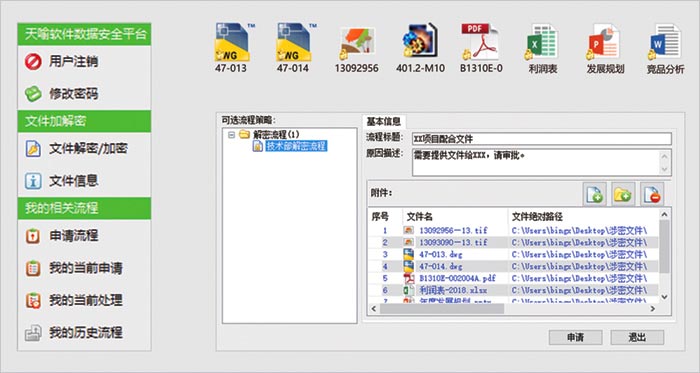Open the 文件解密/加密 icon
Screen dimensions: 700x373
click(x=33, y=149)
